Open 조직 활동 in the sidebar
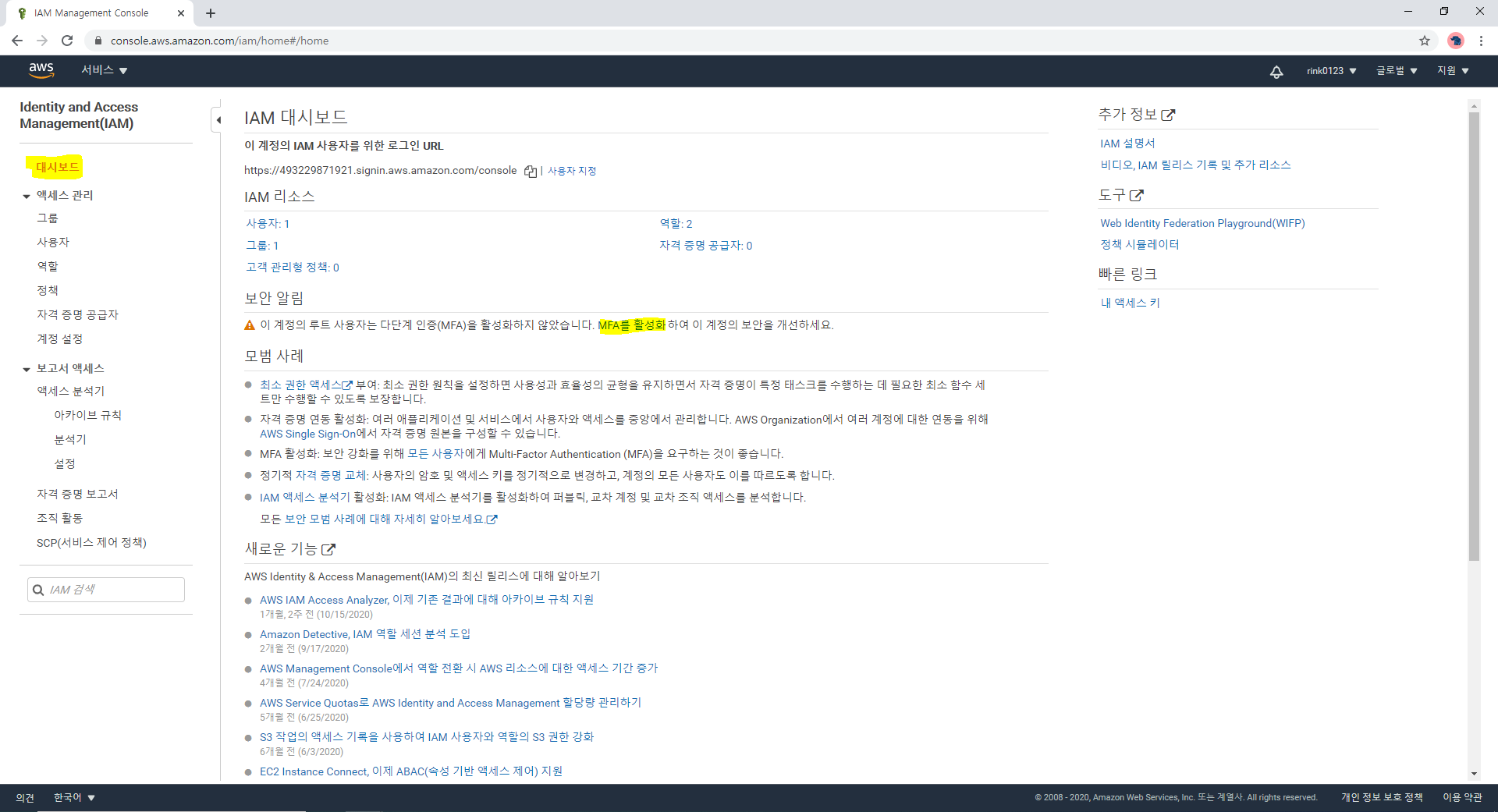Viewport: 1498px width, 812px height. click(59, 519)
